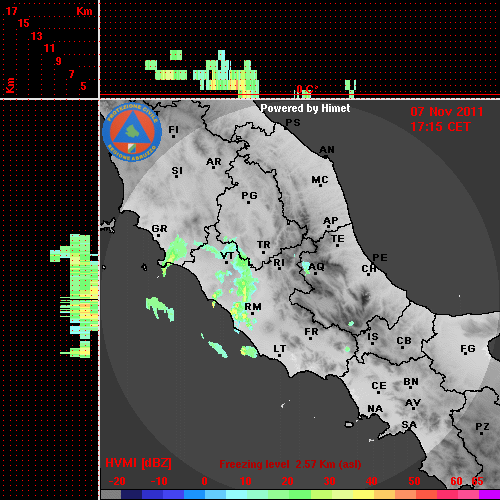Image resolution: width=500 pixels, height=500 pixels.
Task: Click the AV city marker
Action: [413, 404]
